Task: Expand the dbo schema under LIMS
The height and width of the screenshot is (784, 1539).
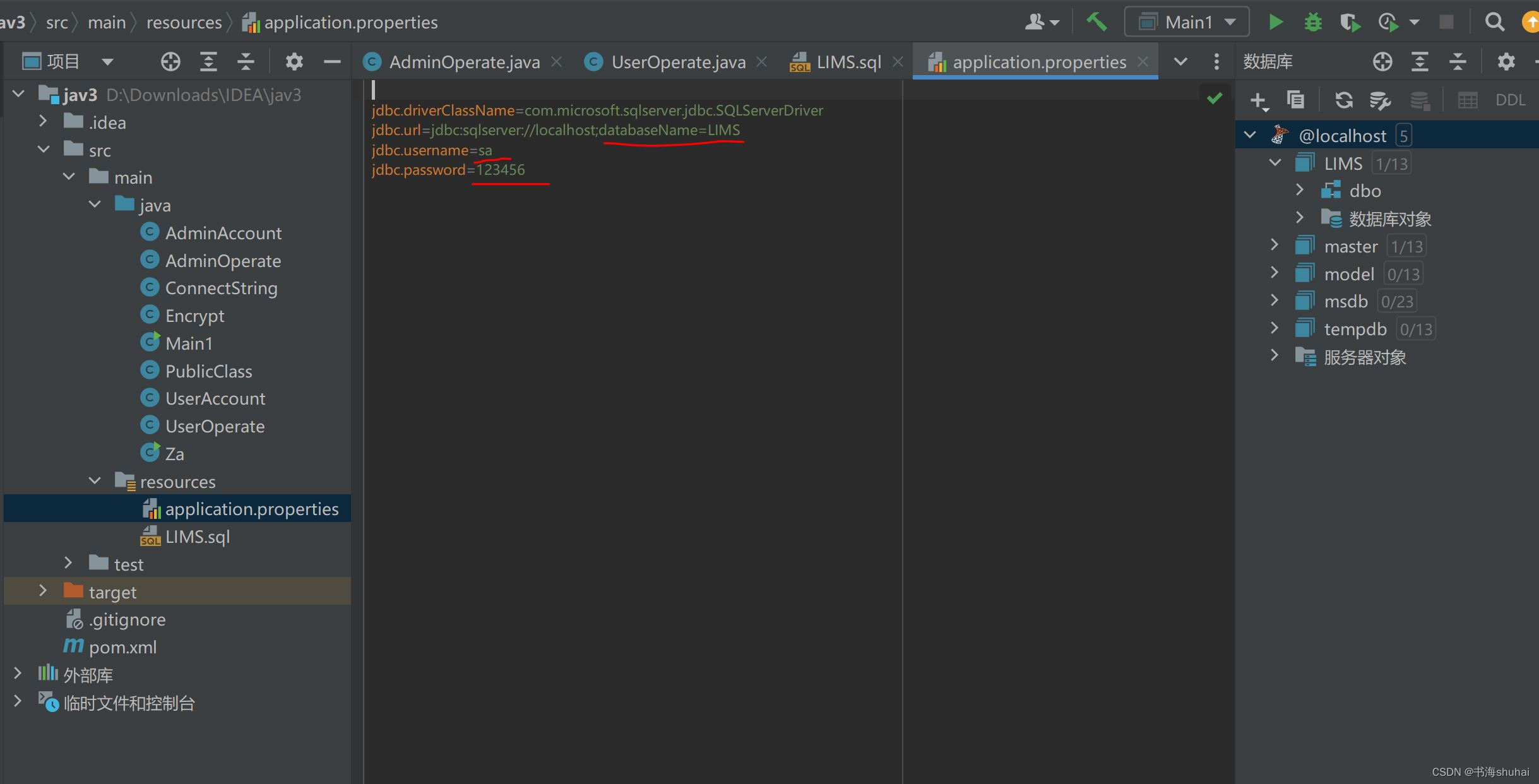Action: [x=1300, y=190]
